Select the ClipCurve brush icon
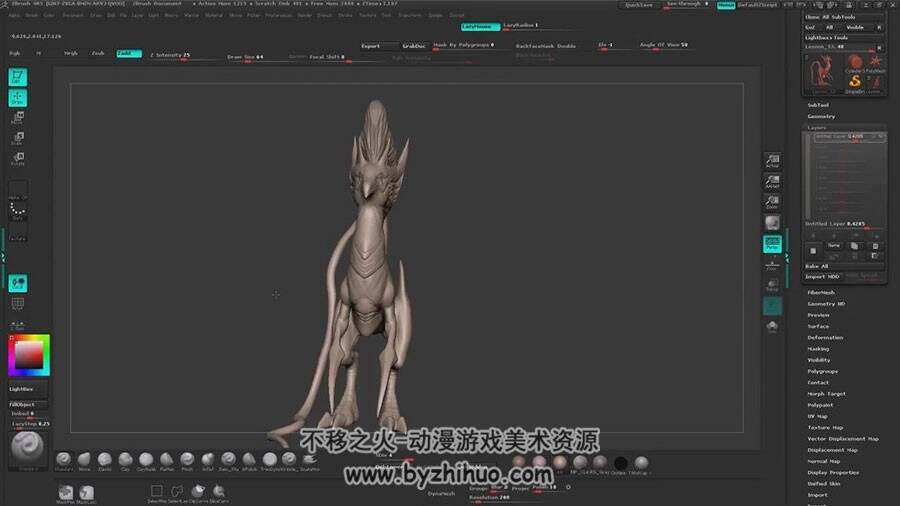The height and width of the screenshot is (506, 900). [x=198, y=493]
